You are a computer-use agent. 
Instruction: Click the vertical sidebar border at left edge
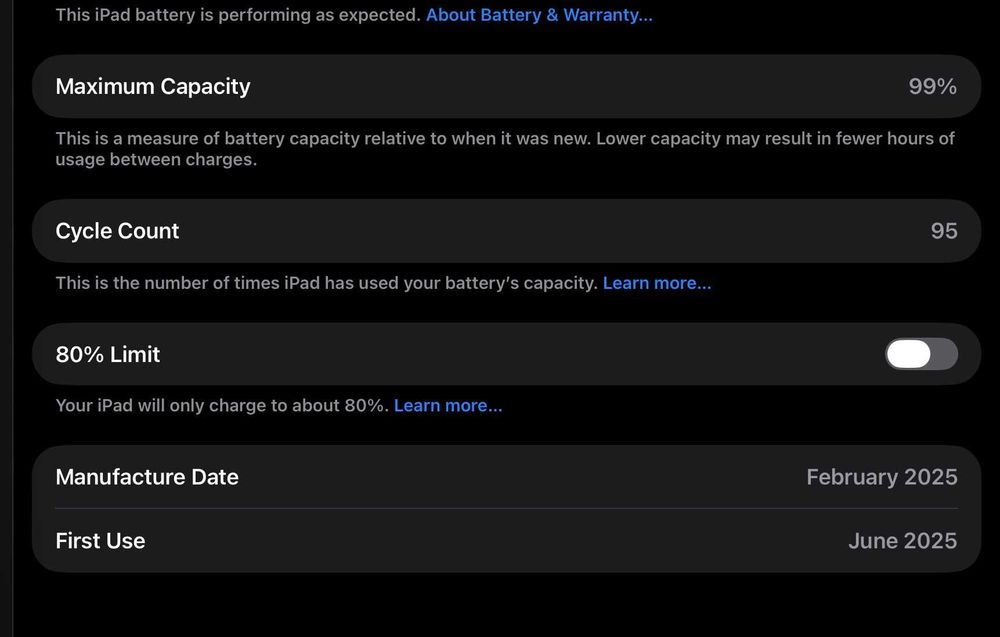point(12,318)
